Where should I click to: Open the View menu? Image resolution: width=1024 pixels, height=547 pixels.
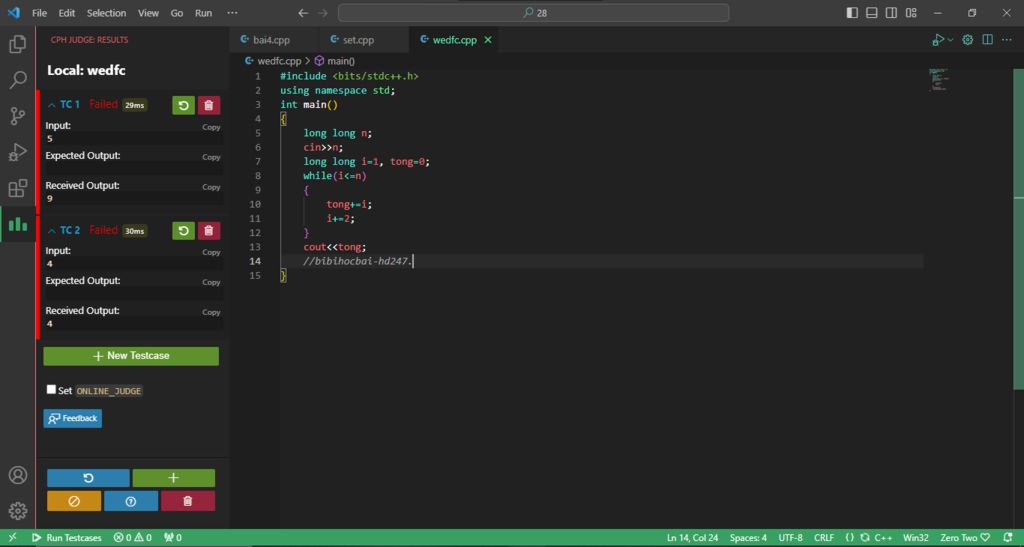coord(148,13)
